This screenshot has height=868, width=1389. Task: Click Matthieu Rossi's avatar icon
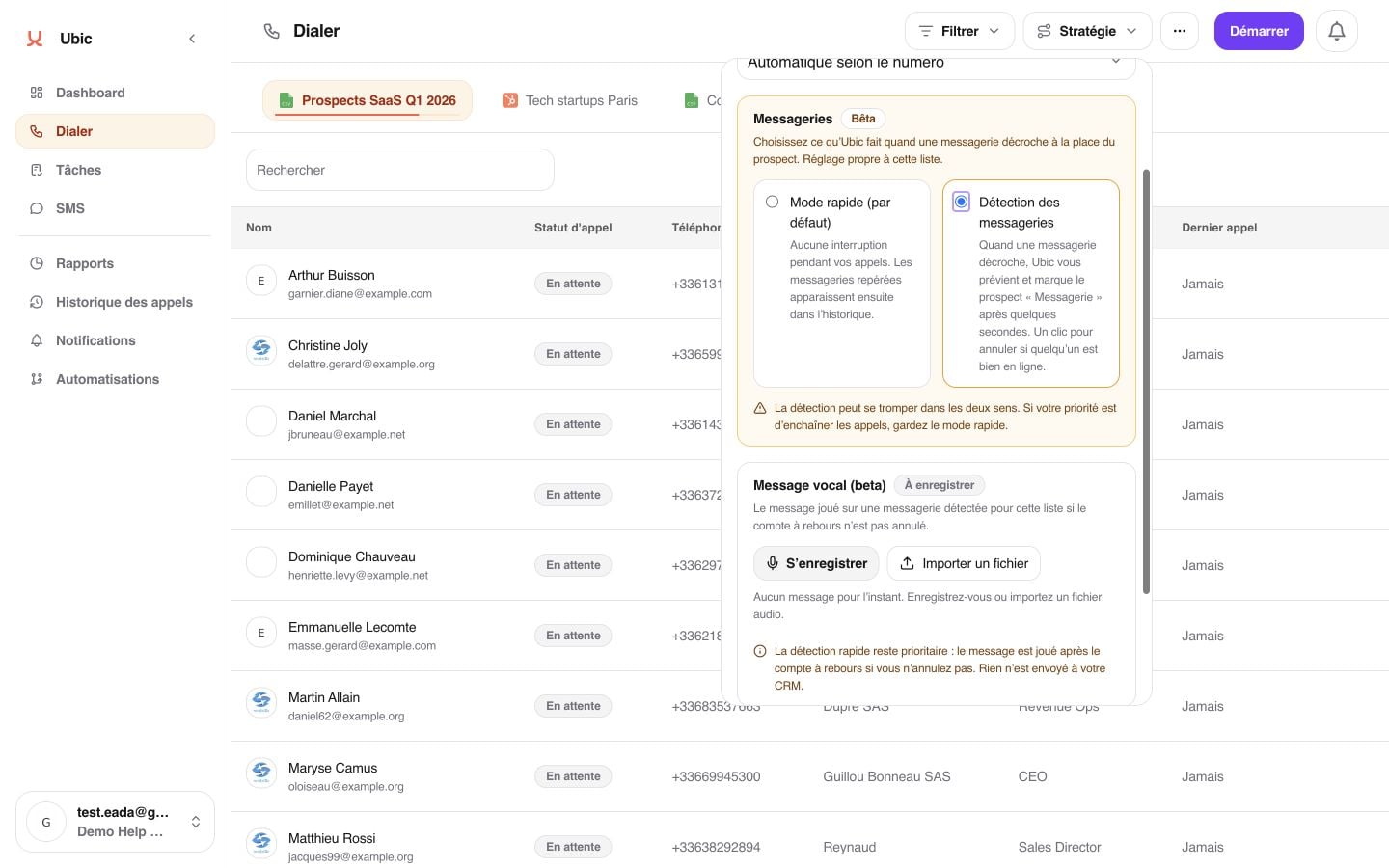tap(261, 844)
